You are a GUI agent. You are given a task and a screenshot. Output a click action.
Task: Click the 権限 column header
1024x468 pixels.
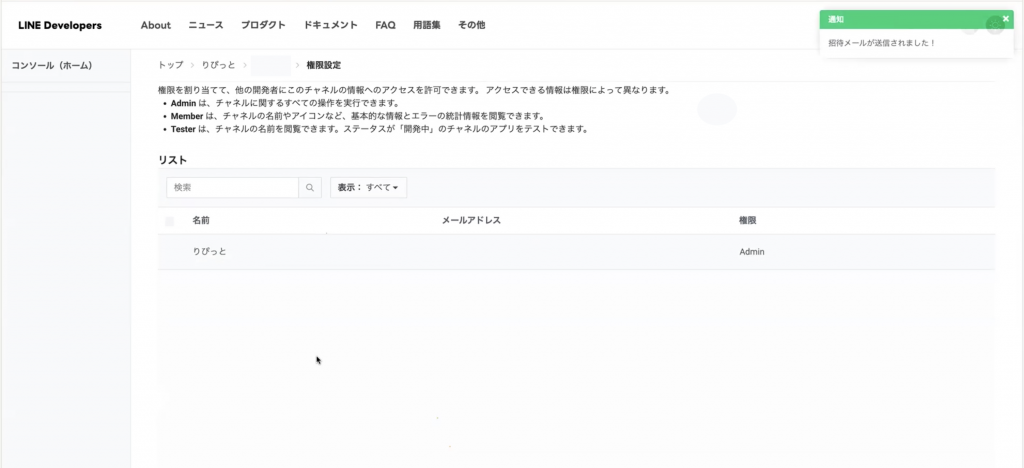[x=747, y=220]
